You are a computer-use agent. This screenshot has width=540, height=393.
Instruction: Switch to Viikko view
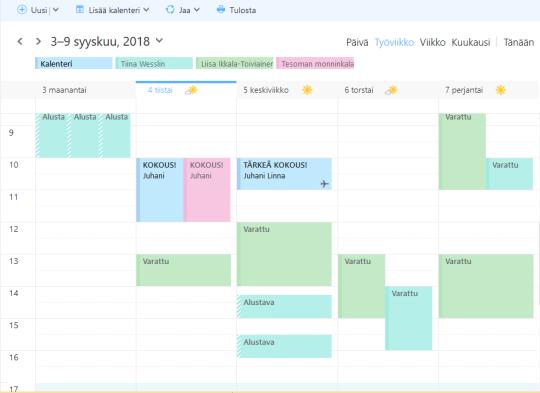tap(433, 42)
